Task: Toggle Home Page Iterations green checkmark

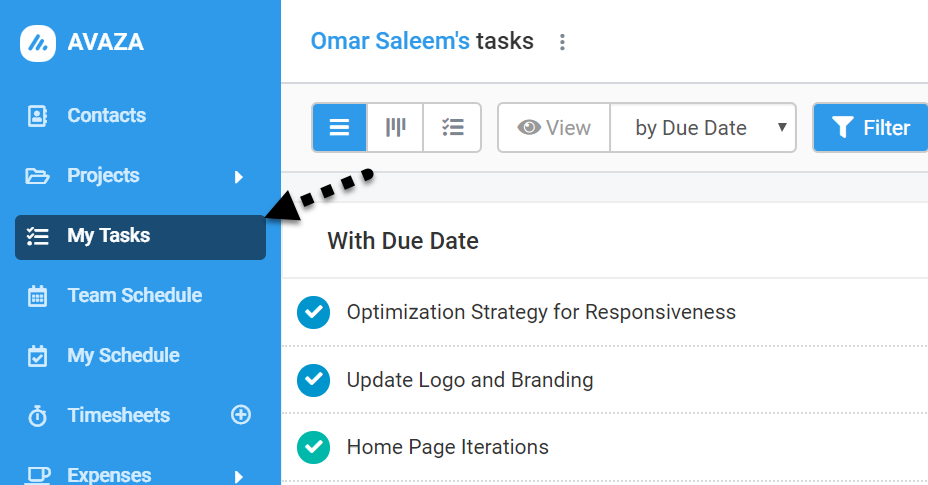Action: (314, 447)
